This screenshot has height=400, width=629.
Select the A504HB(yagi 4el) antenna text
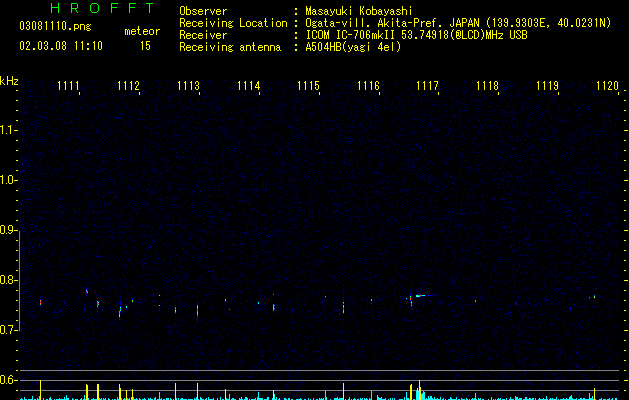tap(353, 47)
